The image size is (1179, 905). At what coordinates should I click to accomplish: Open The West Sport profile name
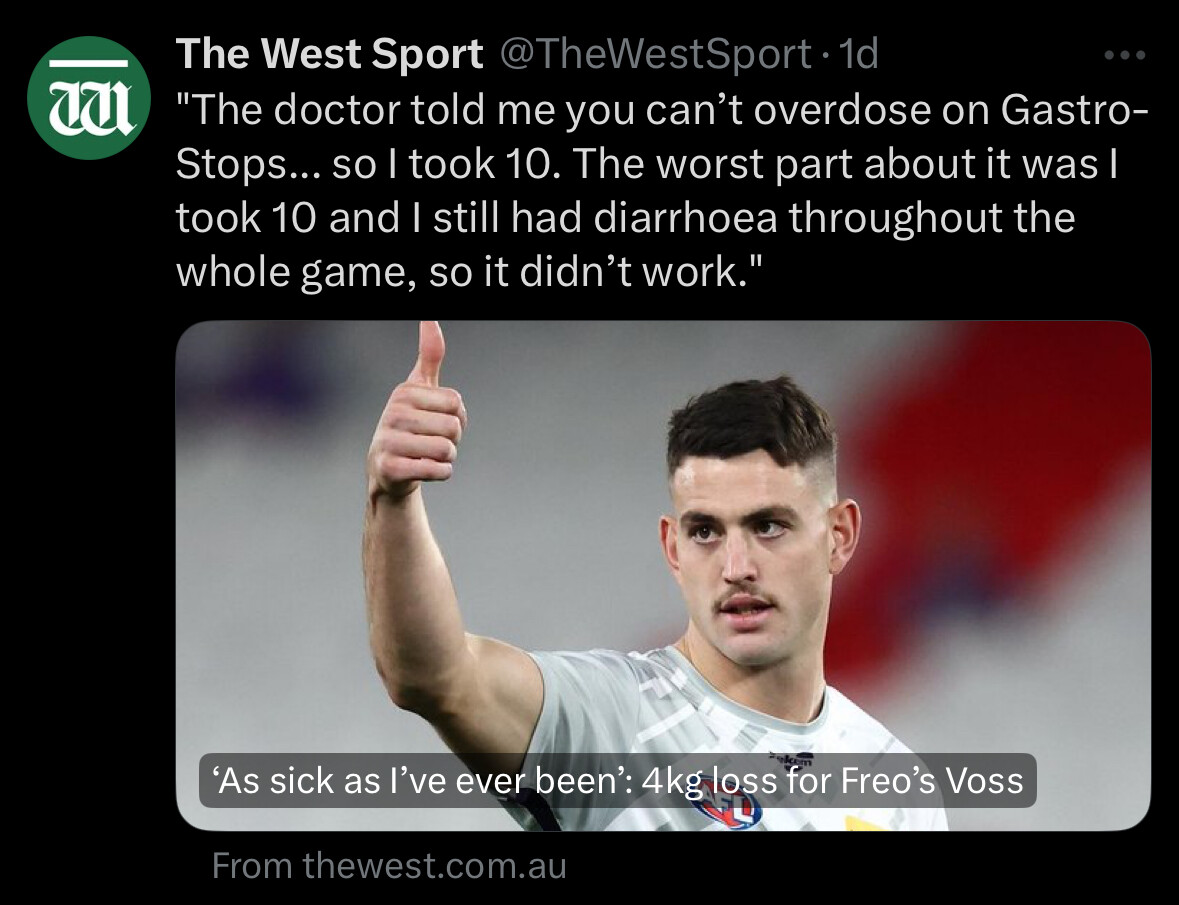click(x=329, y=54)
